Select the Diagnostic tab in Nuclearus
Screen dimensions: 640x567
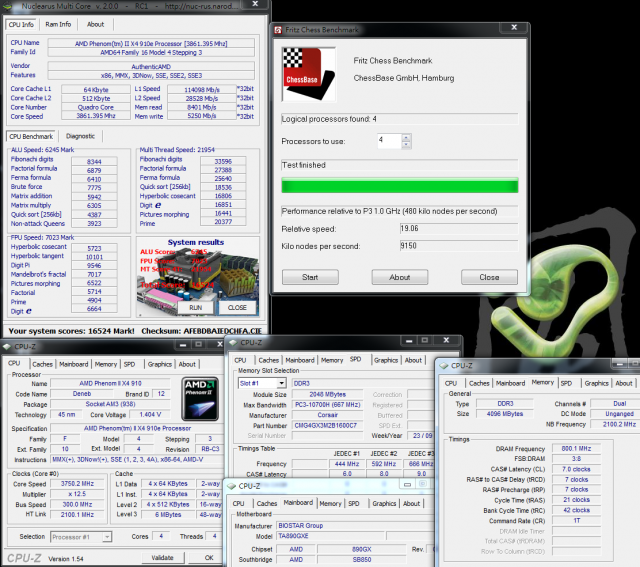[80, 136]
